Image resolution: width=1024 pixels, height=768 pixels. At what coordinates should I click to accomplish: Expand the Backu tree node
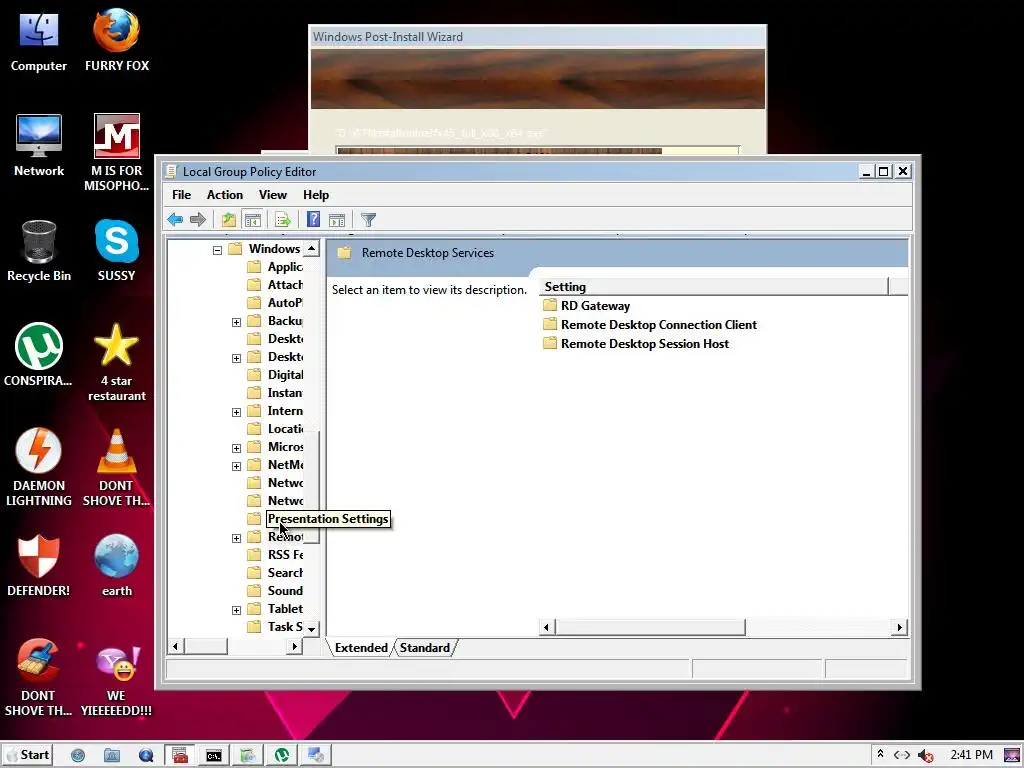pyautogui.click(x=236, y=322)
